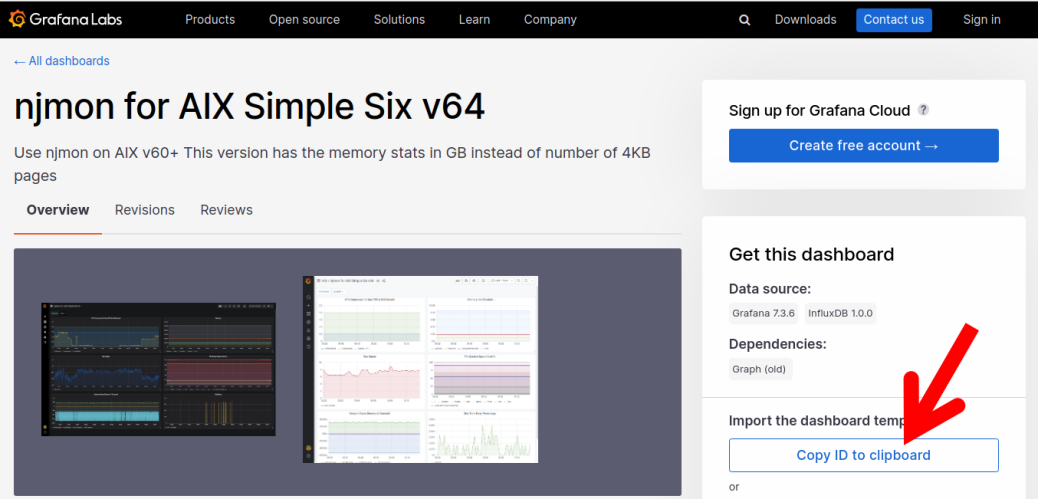The height and width of the screenshot is (500, 1039).
Task: Expand the Solutions menu
Action: [399, 19]
